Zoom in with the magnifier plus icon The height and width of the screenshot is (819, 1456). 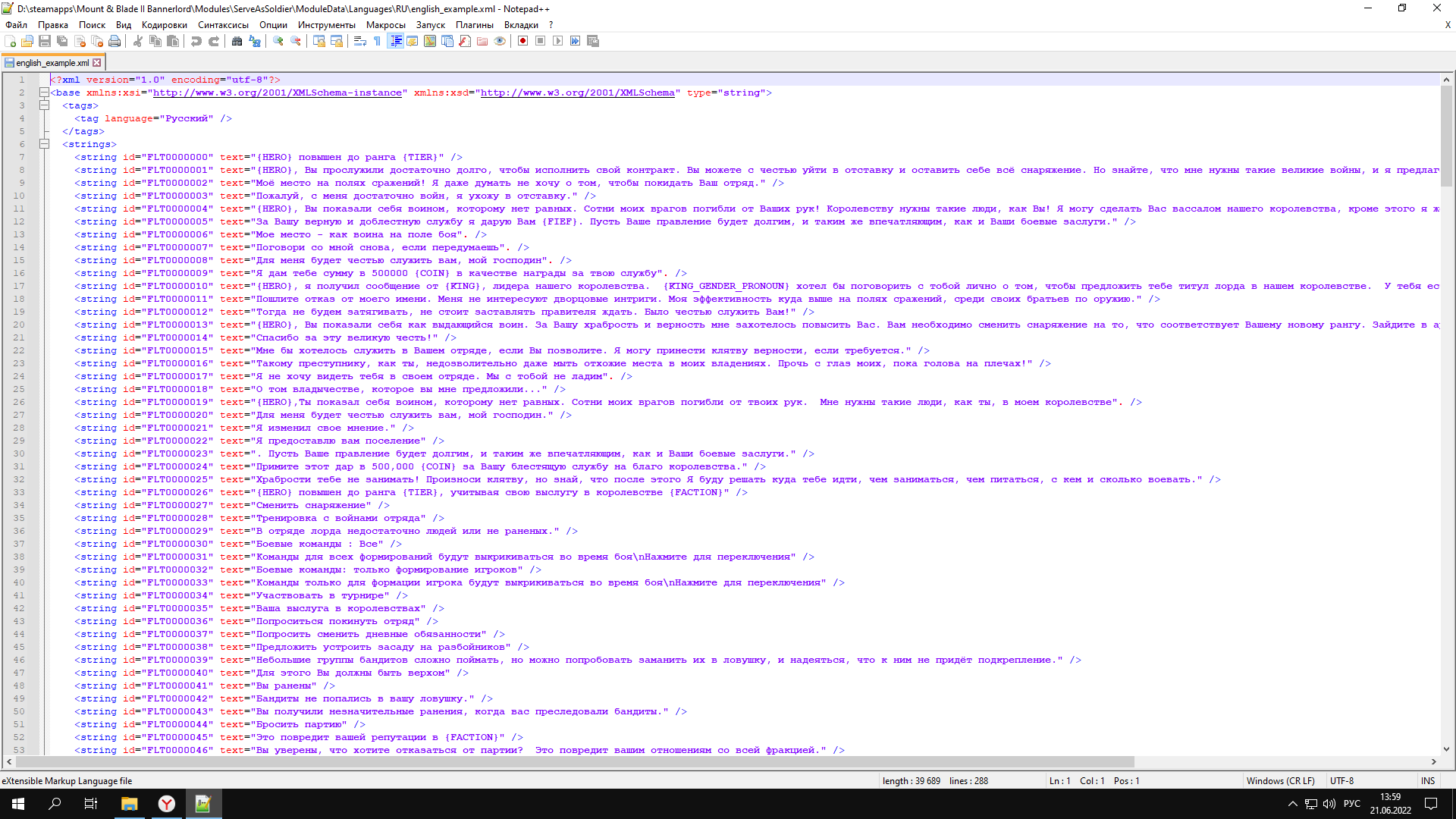(278, 41)
